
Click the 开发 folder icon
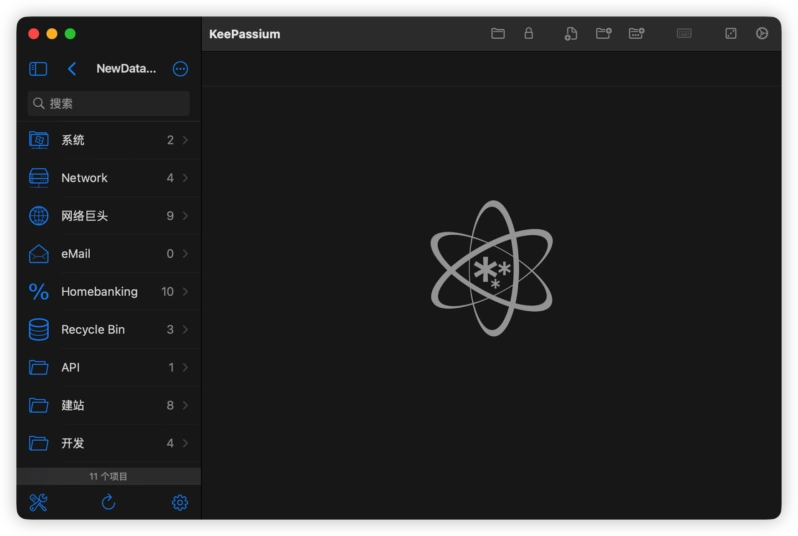[39, 443]
